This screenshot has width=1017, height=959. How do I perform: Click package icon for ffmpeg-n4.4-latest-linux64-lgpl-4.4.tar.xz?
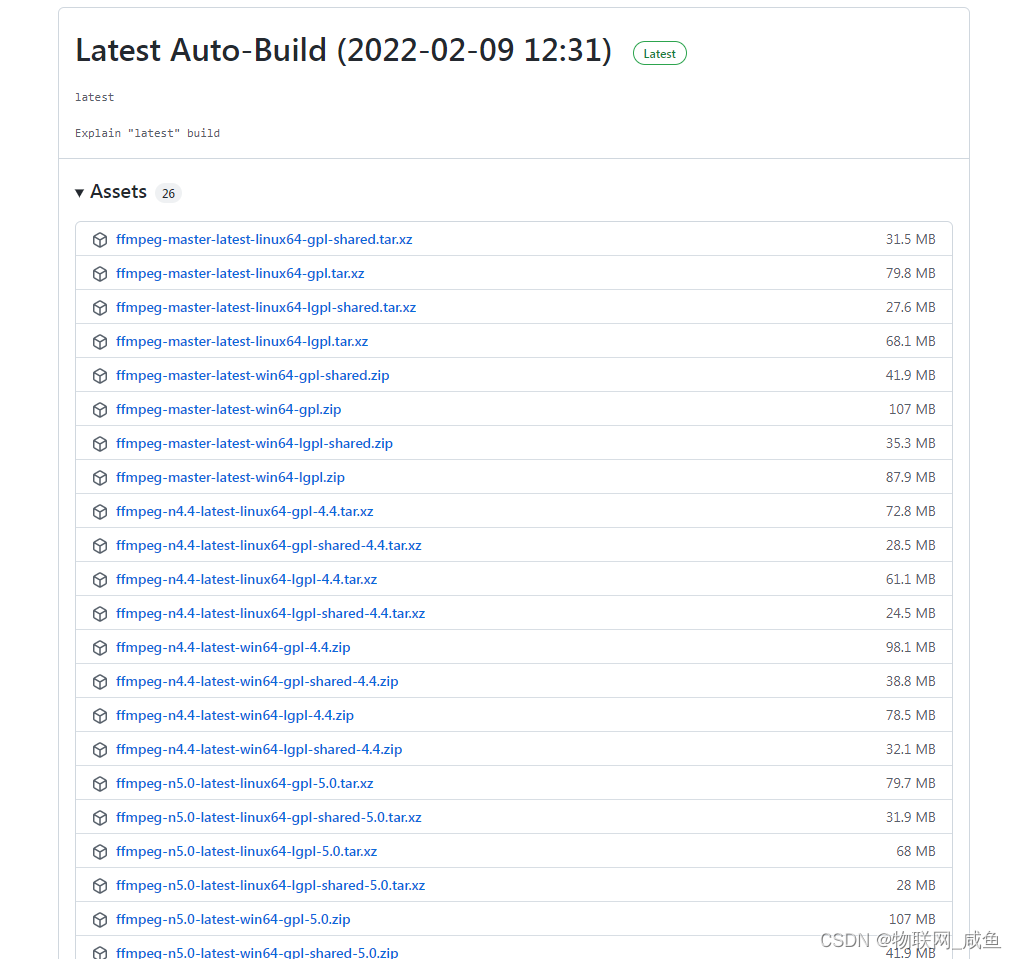(100, 580)
